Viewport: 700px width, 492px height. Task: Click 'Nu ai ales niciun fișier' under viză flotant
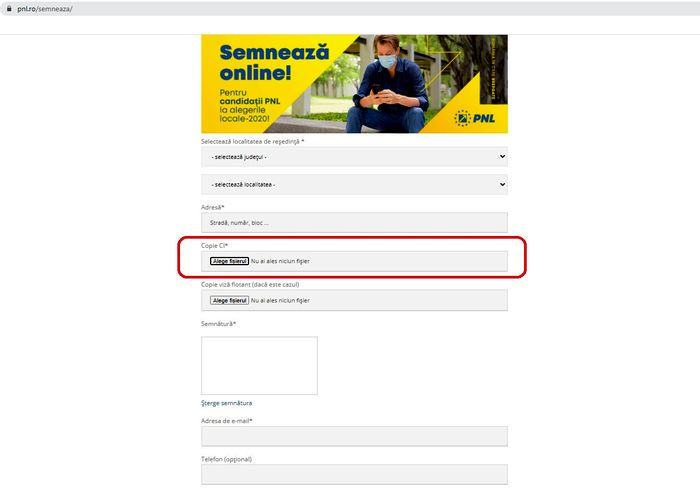280,300
